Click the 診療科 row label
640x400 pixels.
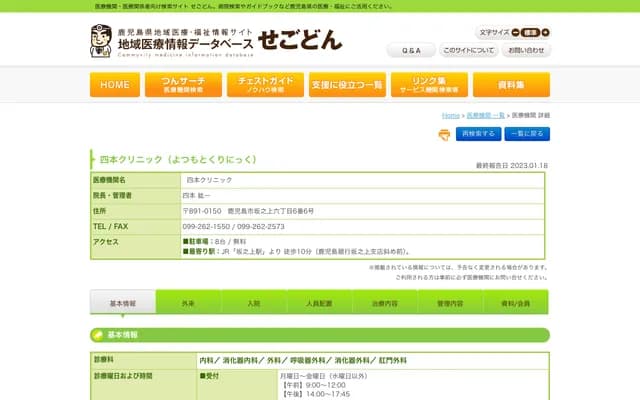104,360
